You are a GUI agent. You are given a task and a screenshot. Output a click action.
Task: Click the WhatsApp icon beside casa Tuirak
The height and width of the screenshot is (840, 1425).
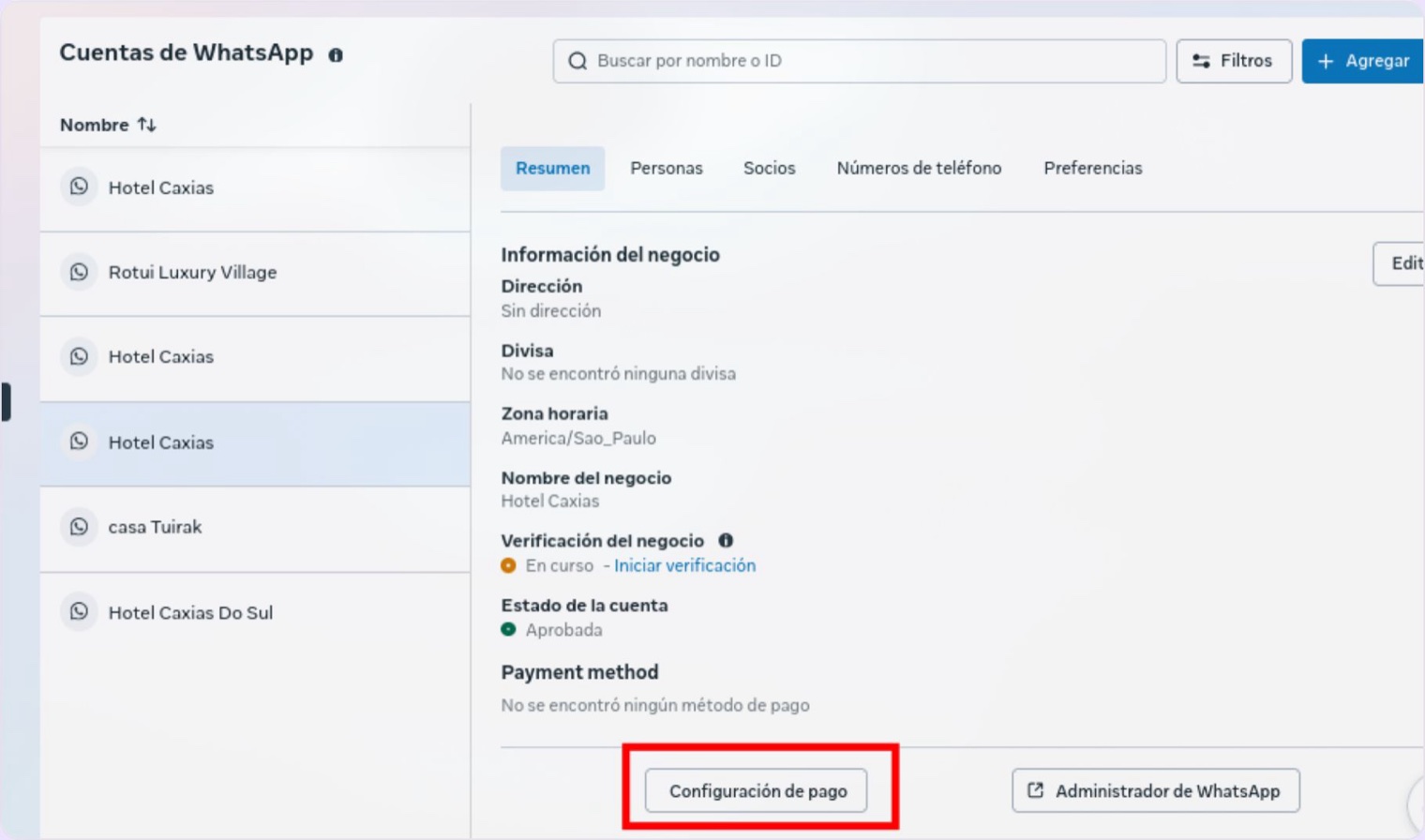click(x=80, y=527)
